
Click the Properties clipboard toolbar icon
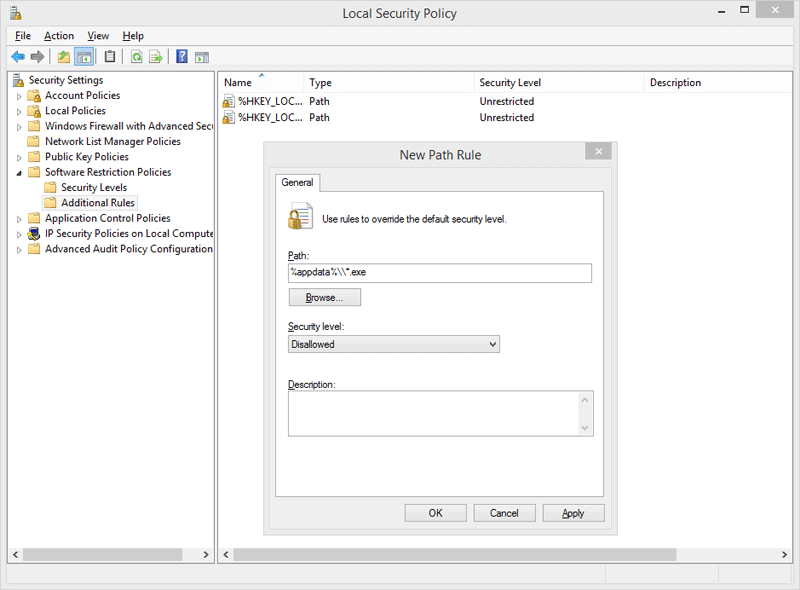click(x=110, y=57)
